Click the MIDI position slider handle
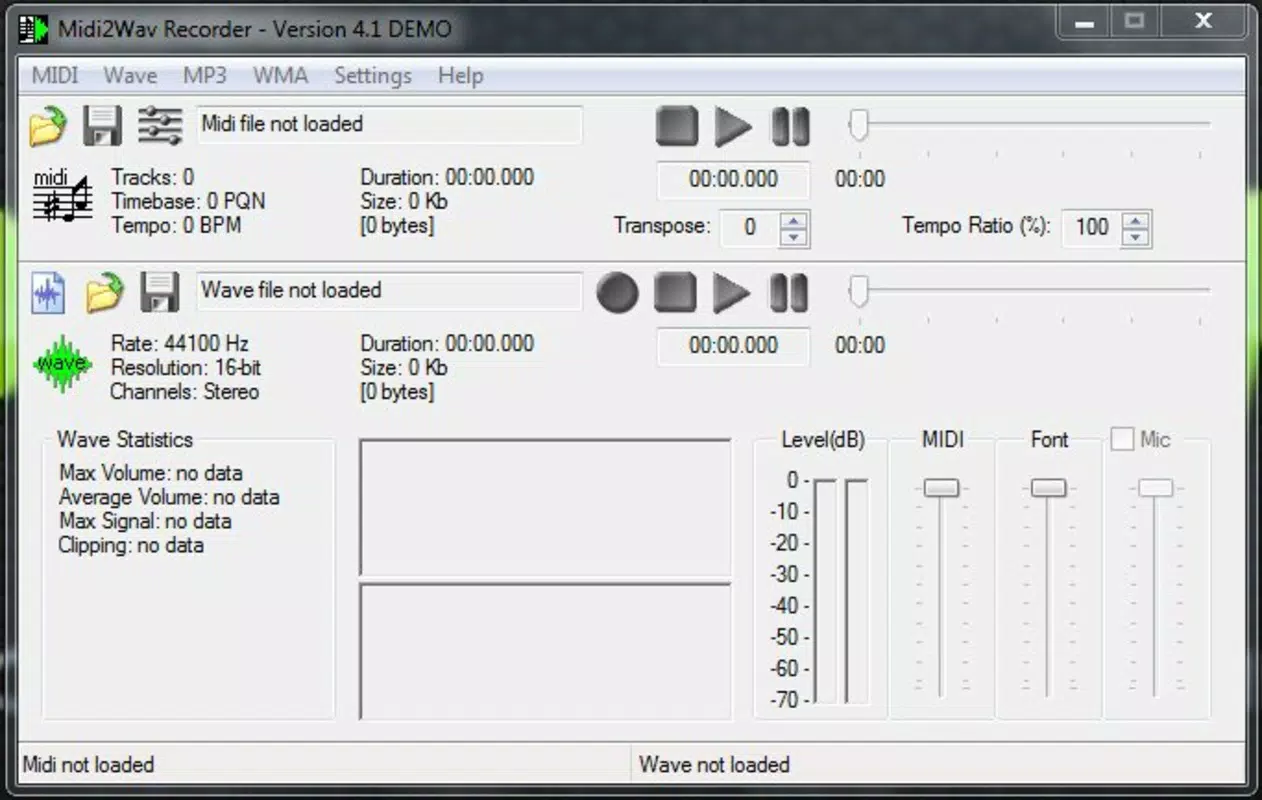This screenshot has height=800, width=1262. point(858,125)
